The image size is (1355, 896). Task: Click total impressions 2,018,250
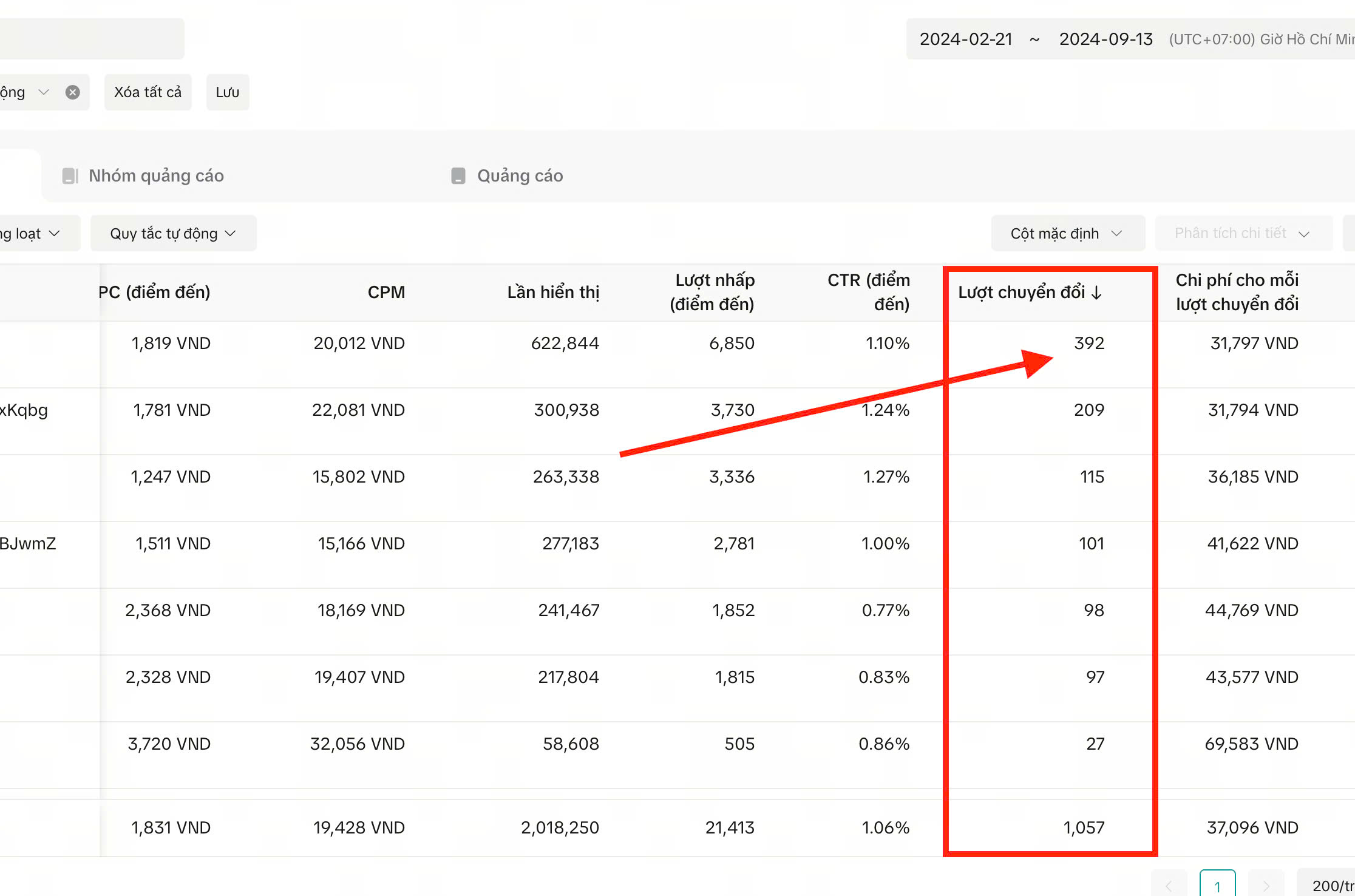[560, 828]
